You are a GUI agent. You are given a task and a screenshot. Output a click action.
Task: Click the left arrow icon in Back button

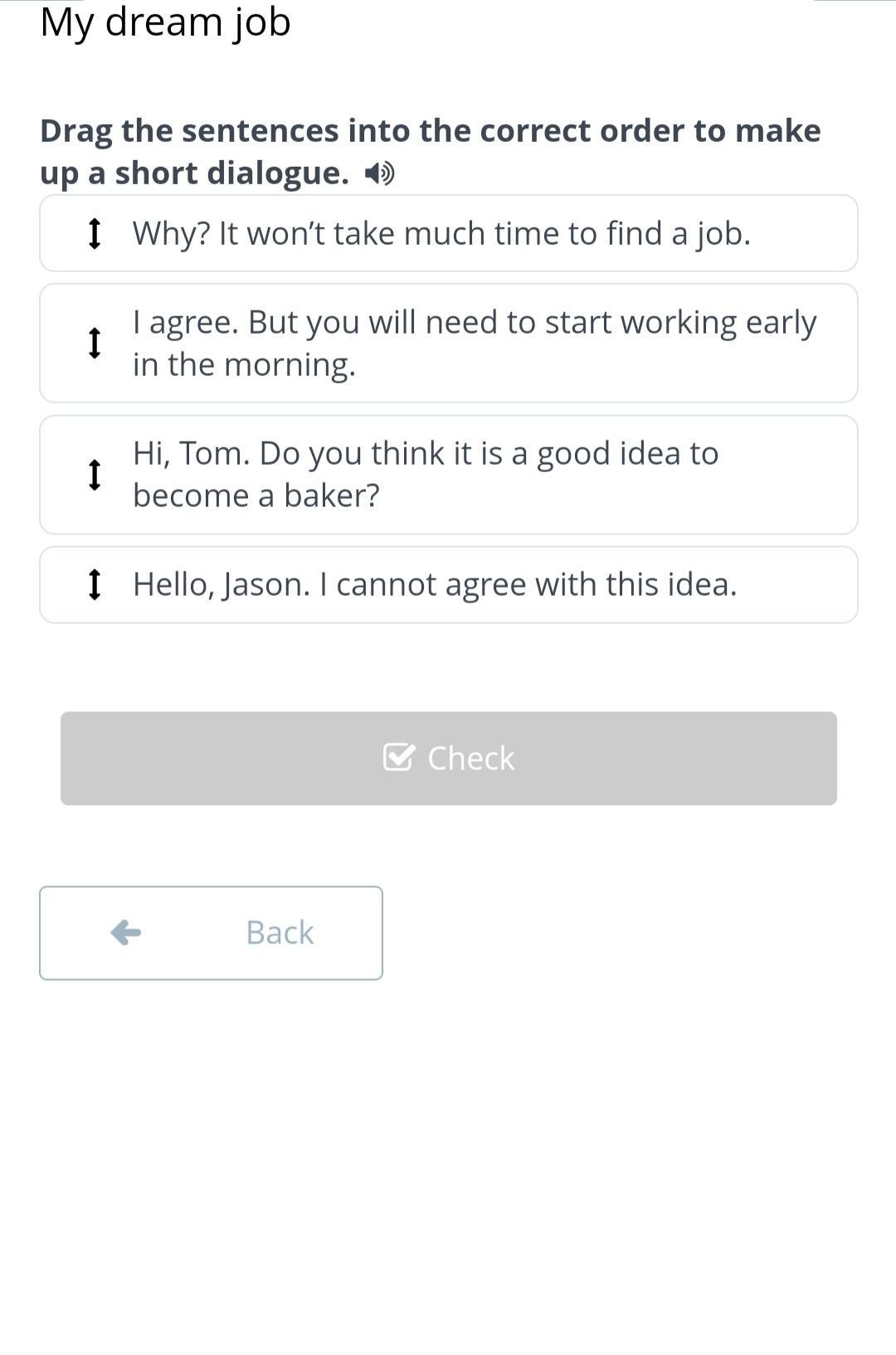126,933
